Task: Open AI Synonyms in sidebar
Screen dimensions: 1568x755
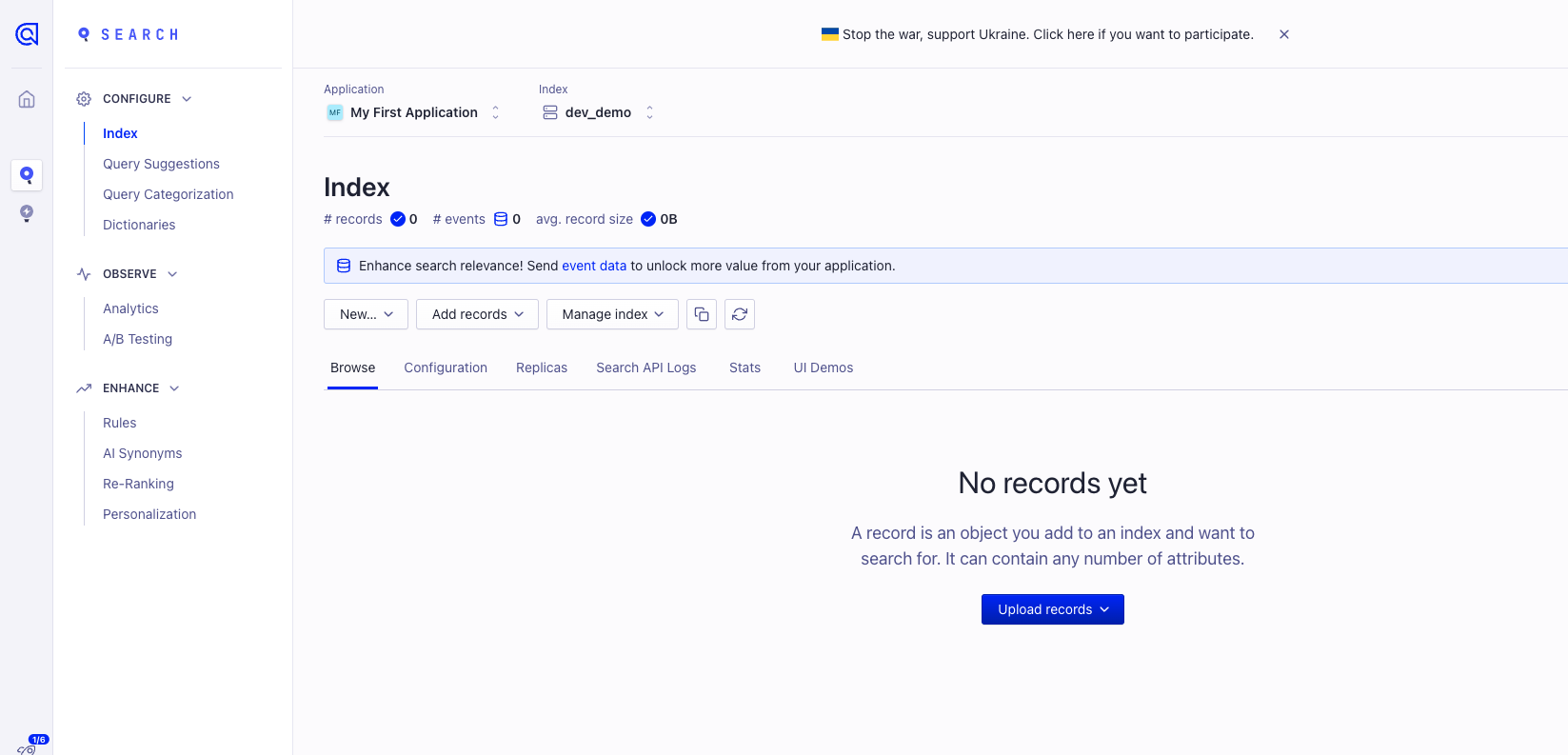Action: pos(143,453)
